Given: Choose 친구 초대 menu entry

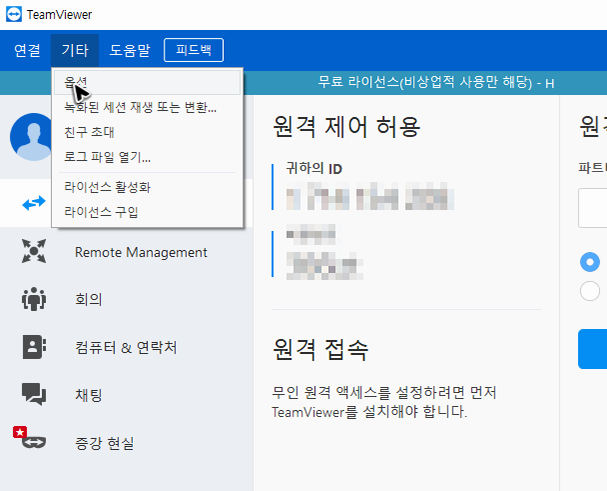Looking at the screenshot, I should click(x=147, y=132).
